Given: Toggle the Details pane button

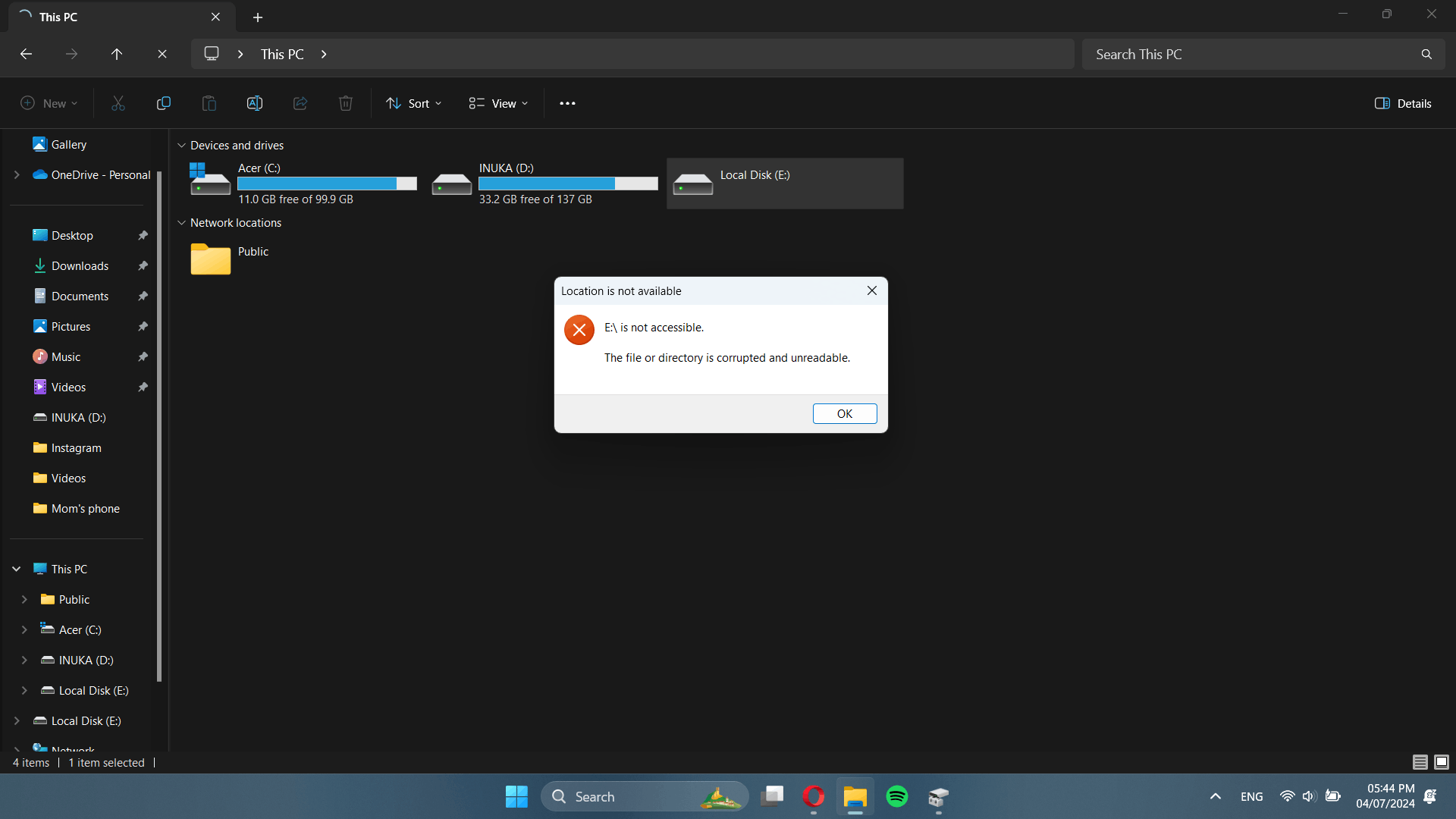Looking at the screenshot, I should coord(1403,103).
